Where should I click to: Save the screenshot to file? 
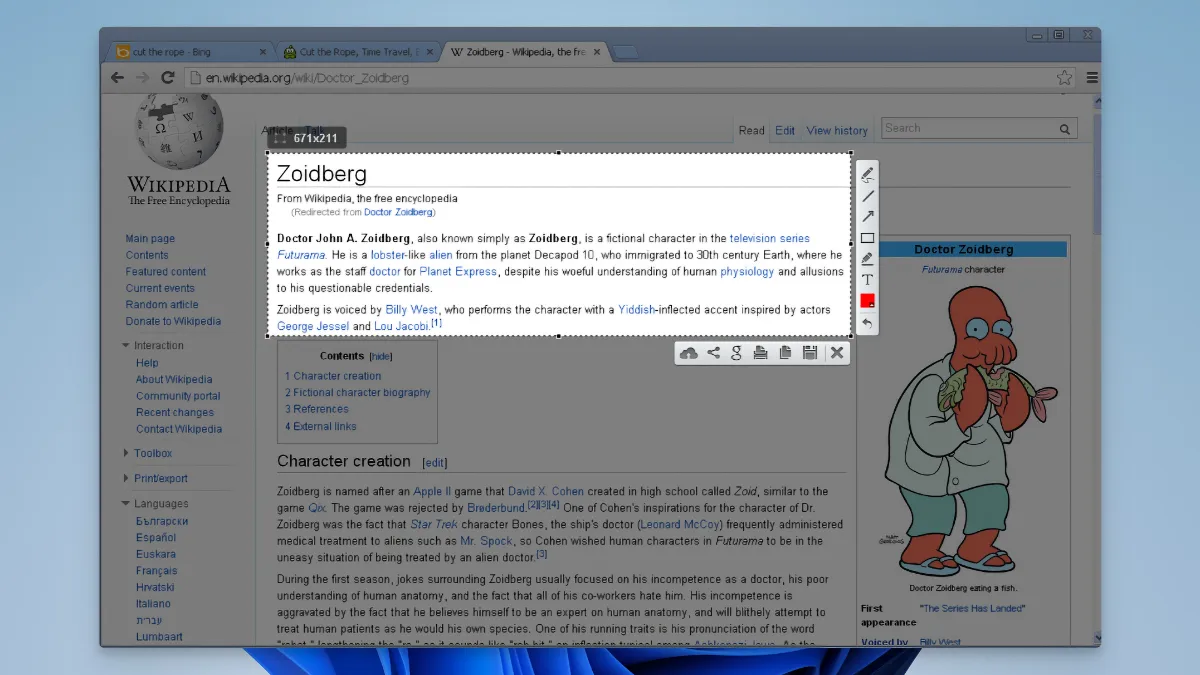click(x=810, y=353)
